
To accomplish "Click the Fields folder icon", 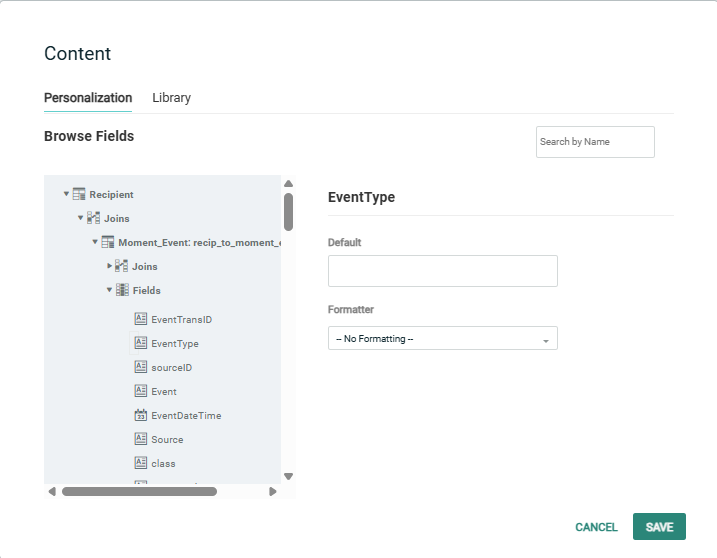I will (122, 291).
